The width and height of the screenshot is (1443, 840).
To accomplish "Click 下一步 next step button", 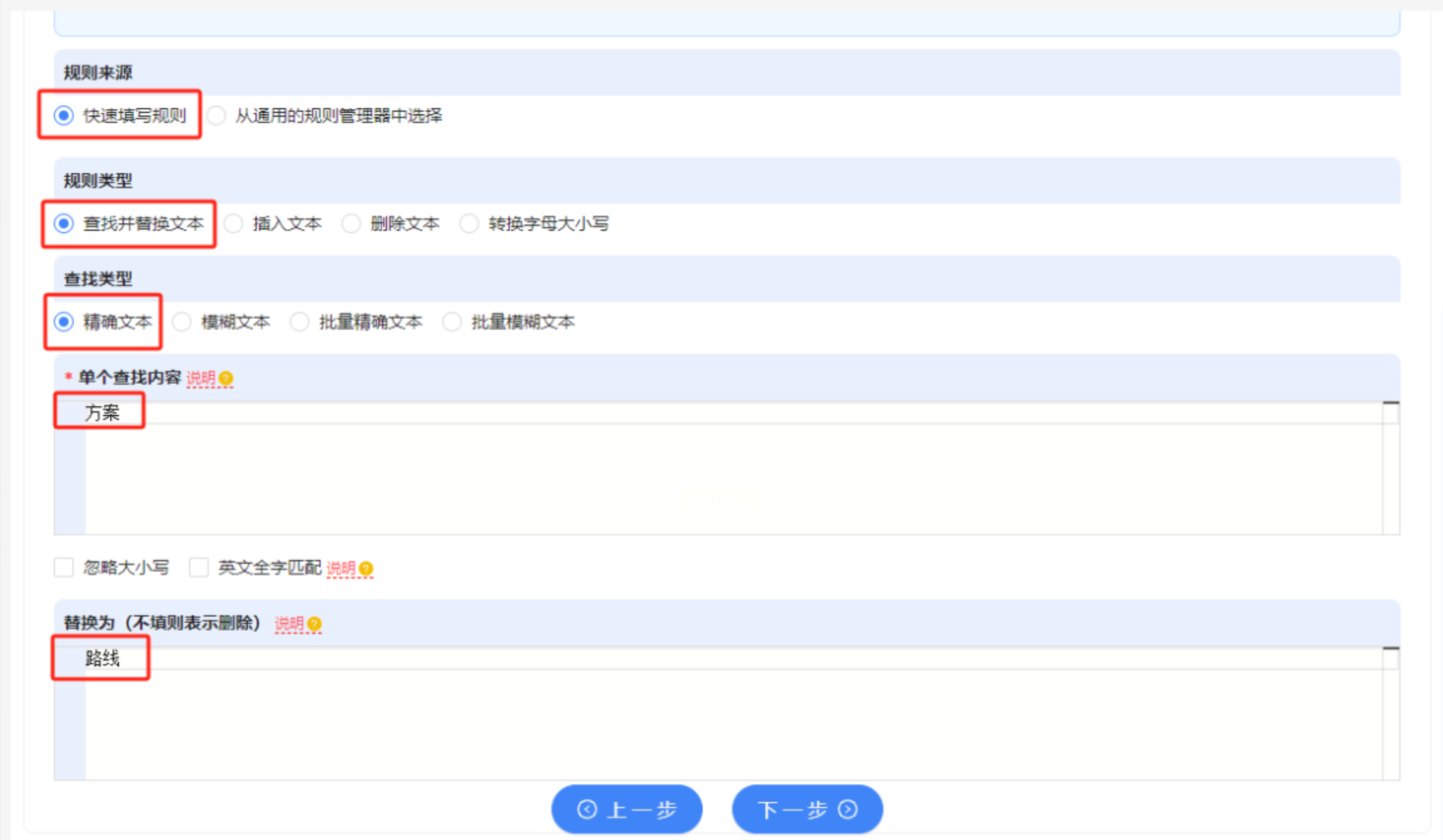I will 807,809.
